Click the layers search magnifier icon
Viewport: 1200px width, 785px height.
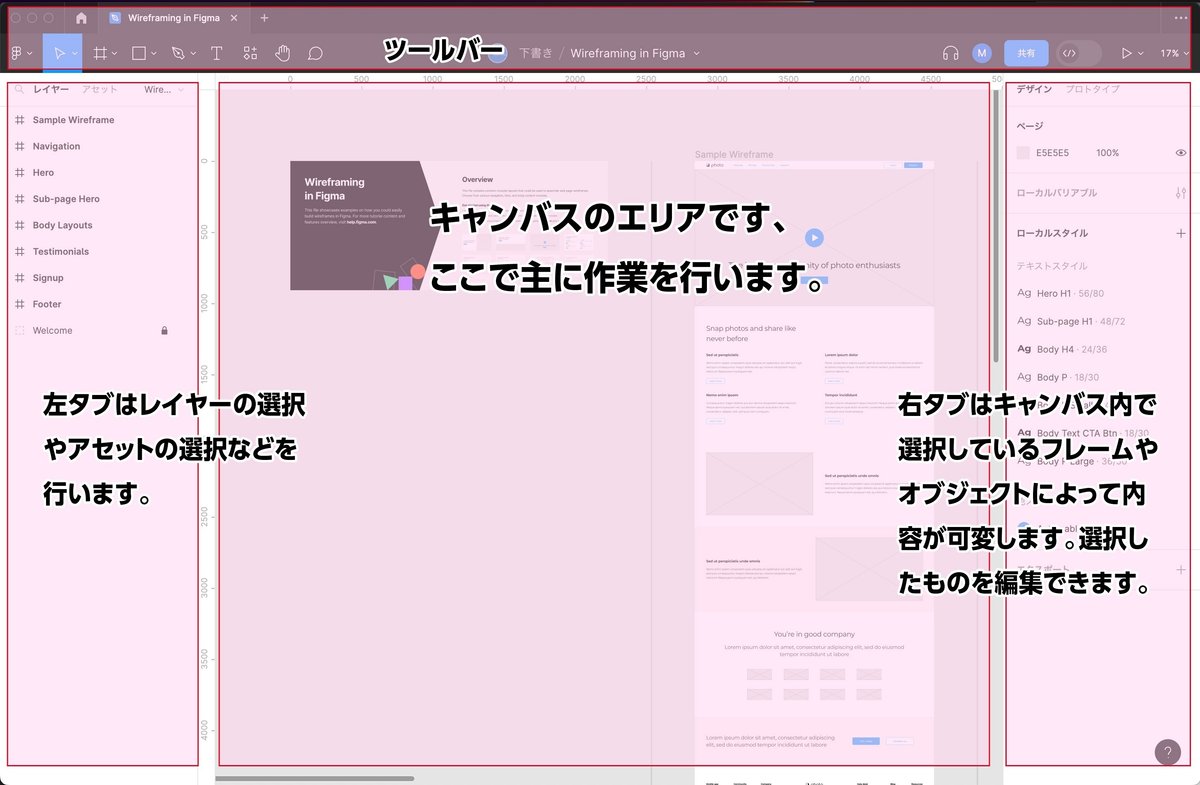click(18, 89)
